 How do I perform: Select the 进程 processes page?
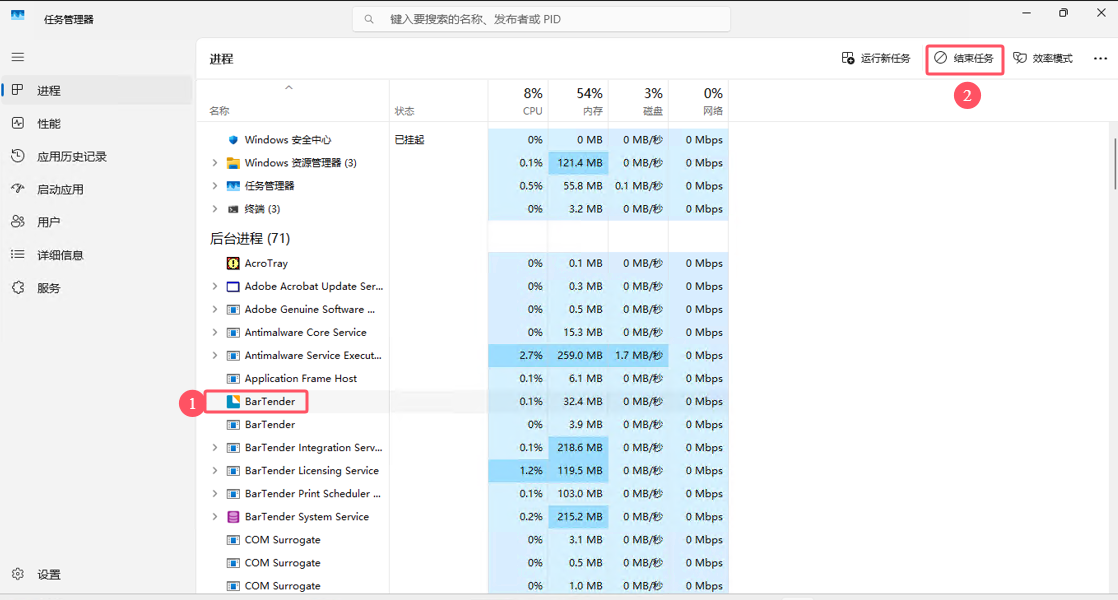98,90
